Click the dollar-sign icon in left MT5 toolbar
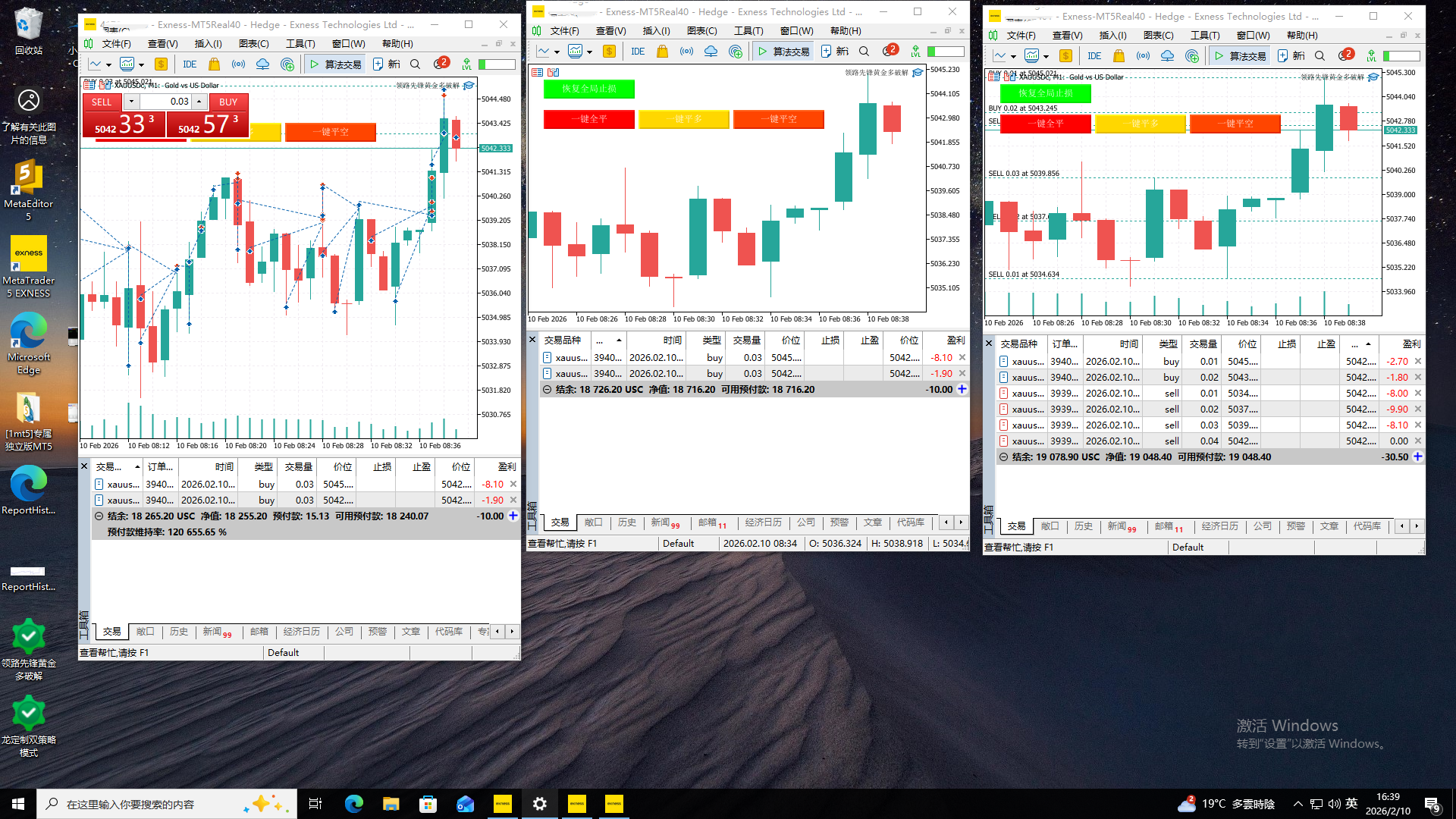 click(161, 64)
